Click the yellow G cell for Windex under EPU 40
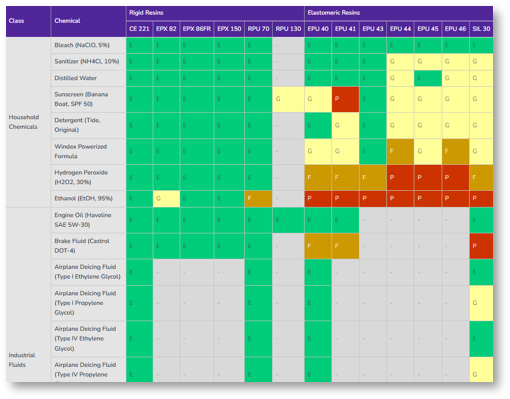Screen dimensions: 510x399 pyautogui.click(x=318, y=151)
